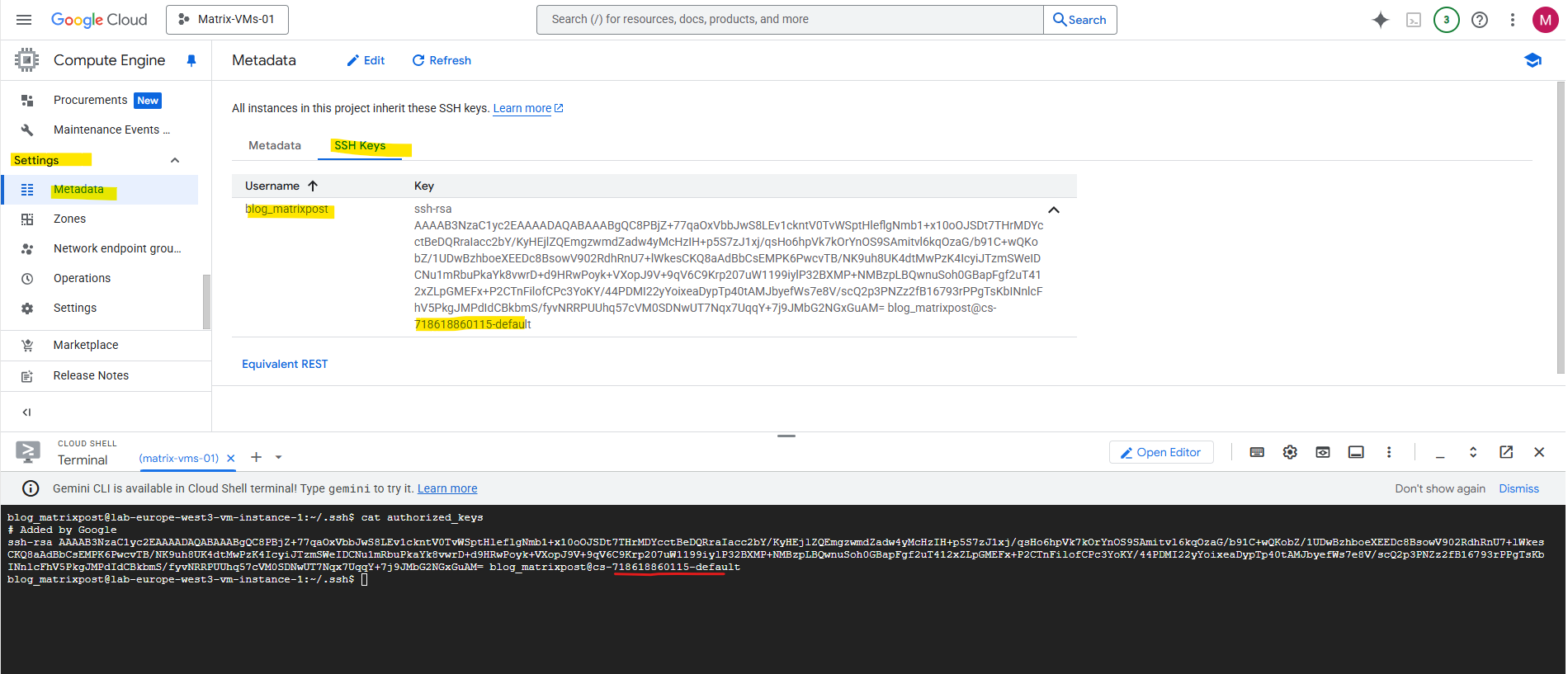Open the Cloud Shell web preview icon

[1323, 452]
